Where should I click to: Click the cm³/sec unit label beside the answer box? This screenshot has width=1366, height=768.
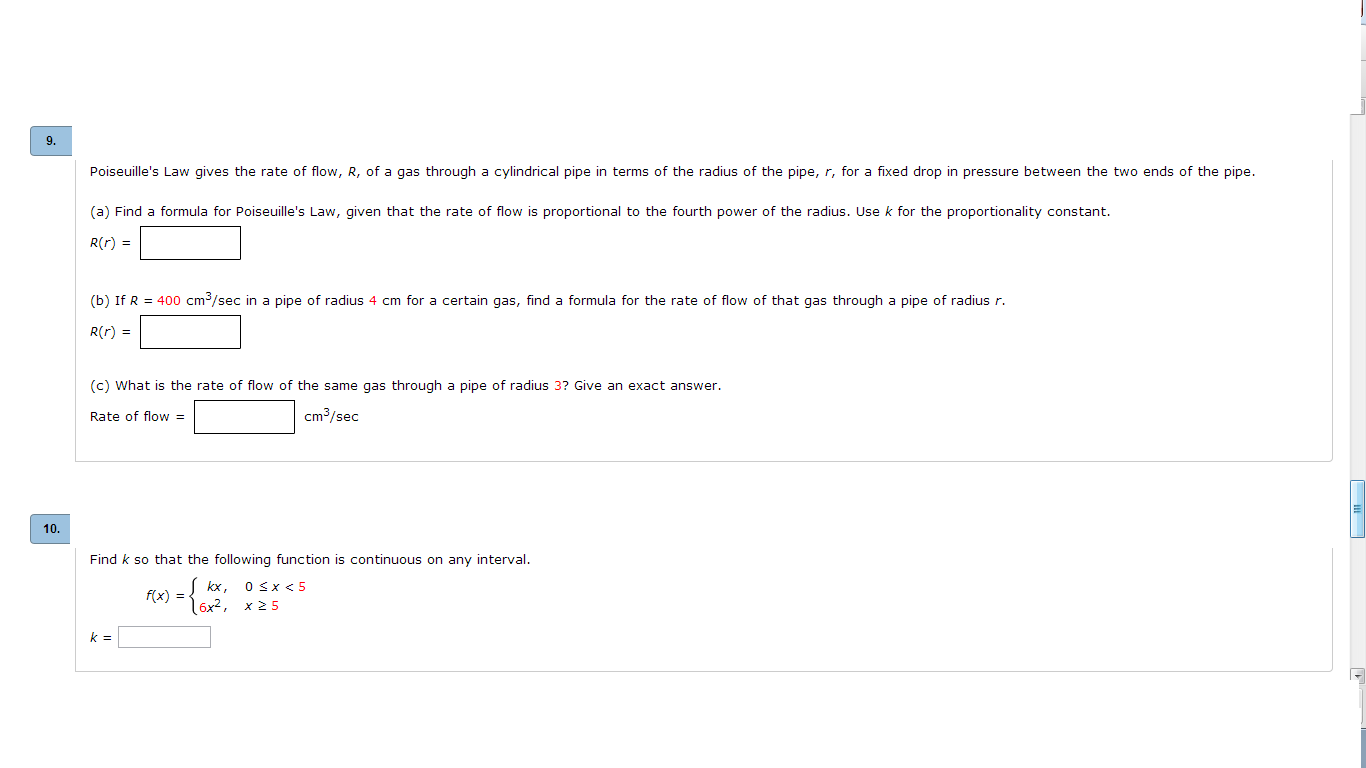[x=331, y=417]
